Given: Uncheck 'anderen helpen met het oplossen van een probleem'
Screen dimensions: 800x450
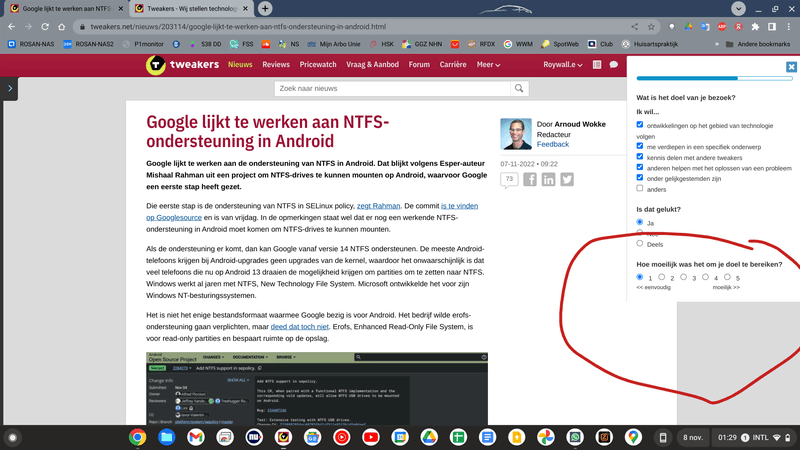Looking at the screenshot, I should [x=640, y=167].
